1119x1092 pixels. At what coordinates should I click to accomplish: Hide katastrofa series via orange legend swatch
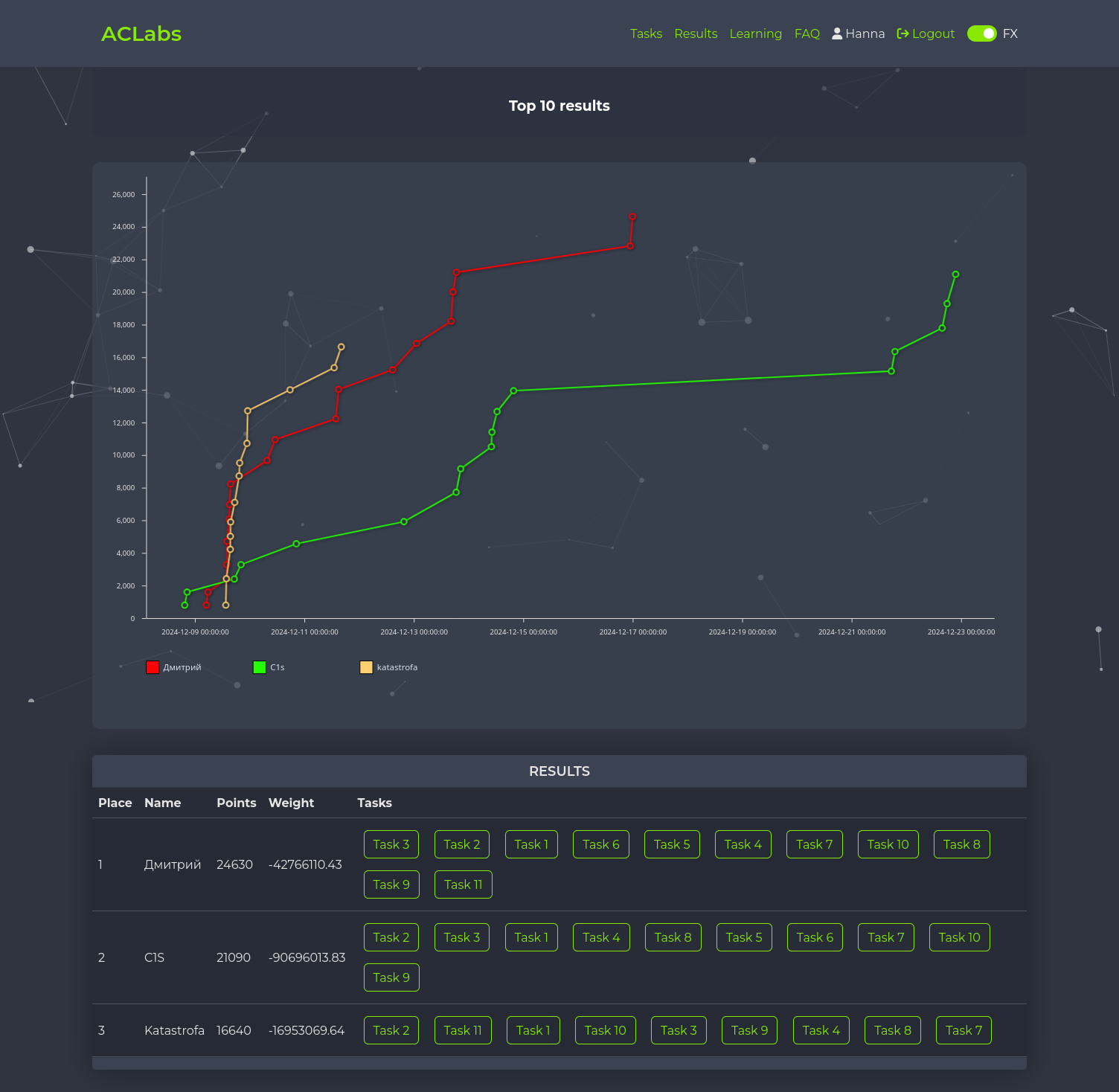(x=366, y=667)
